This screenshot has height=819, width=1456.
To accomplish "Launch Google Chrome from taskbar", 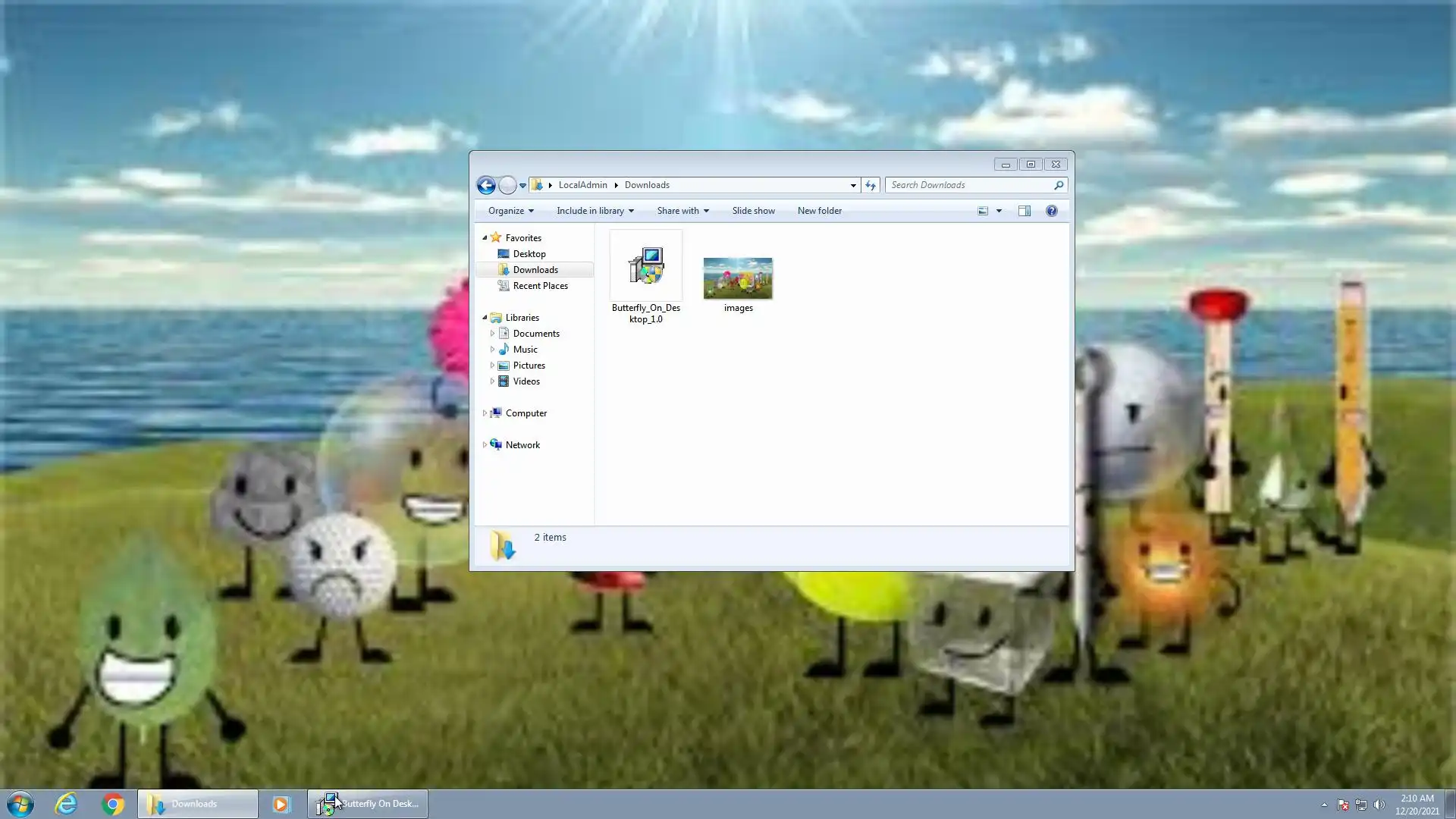I will (113, 804).
